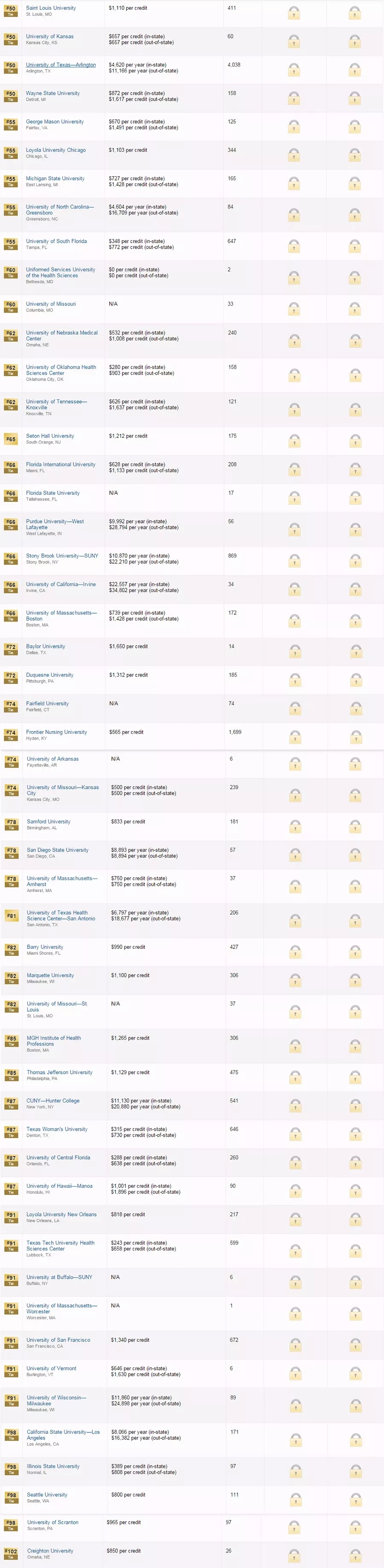Open the University of Vermont link

pyautogui.click(x=52, y=1368)
